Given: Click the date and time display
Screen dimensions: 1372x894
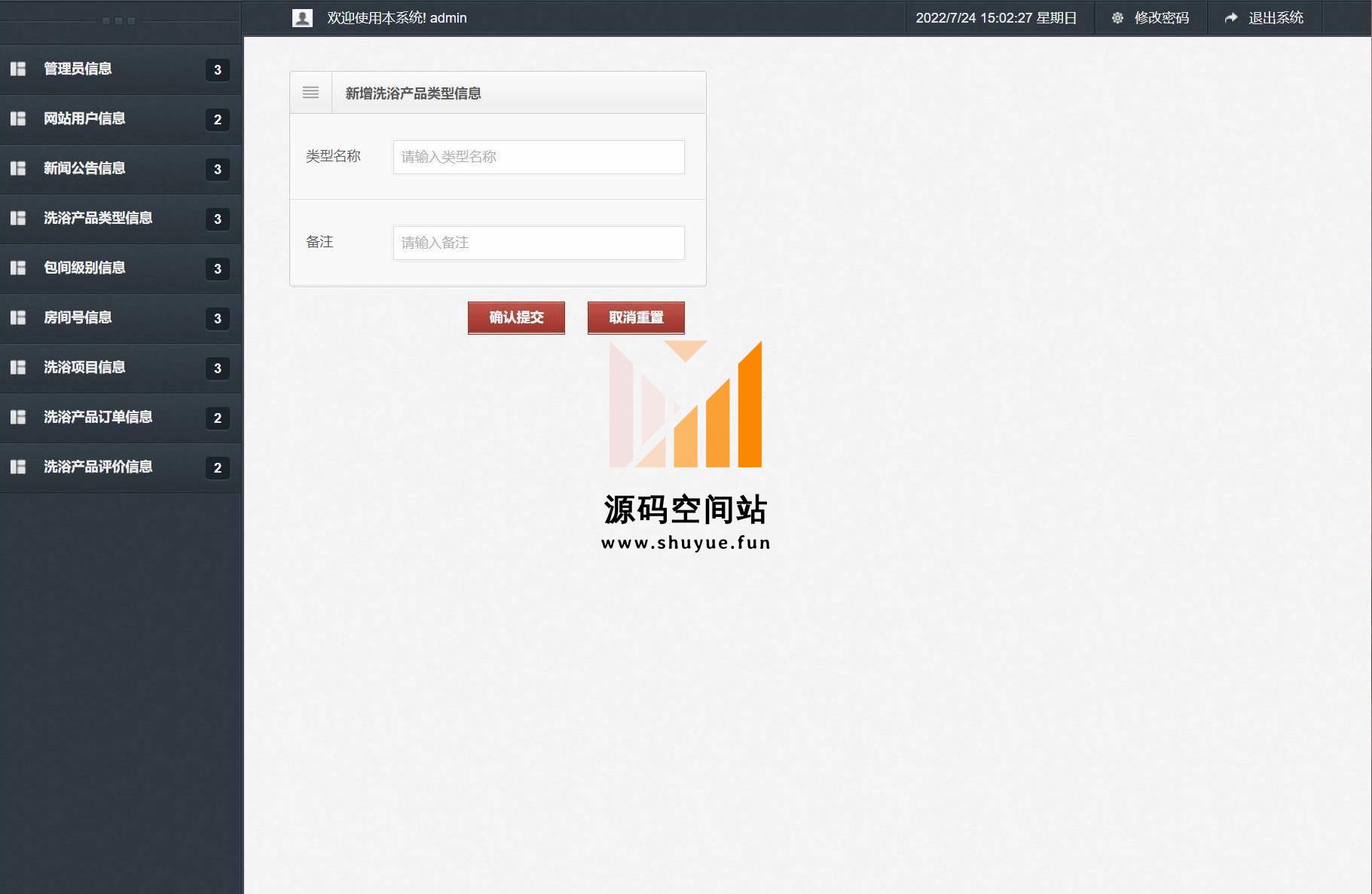Looking at the screenshot, I should pyautogui.click(x=996, y=18).
